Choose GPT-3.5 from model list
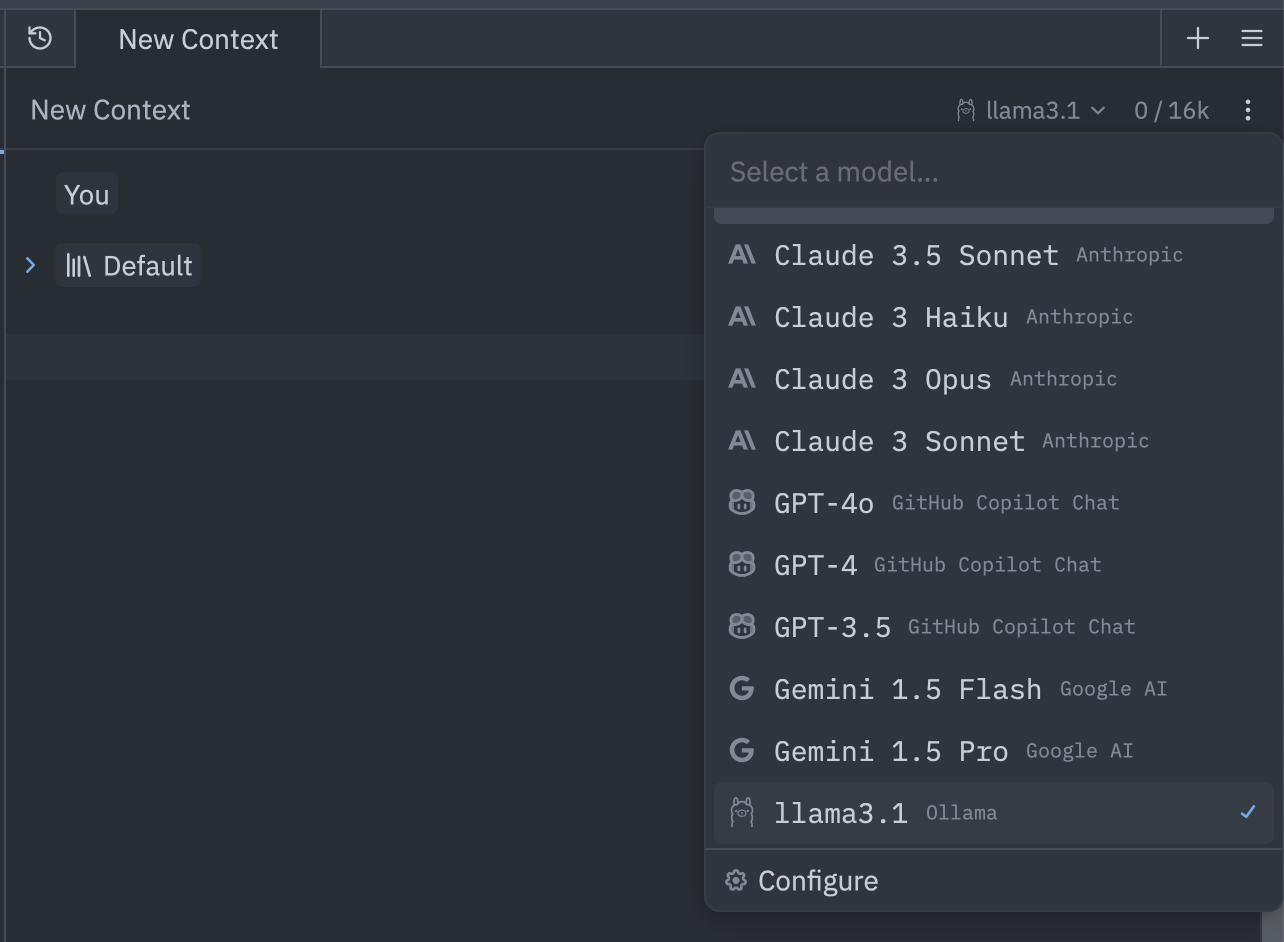 click(994, 627)
